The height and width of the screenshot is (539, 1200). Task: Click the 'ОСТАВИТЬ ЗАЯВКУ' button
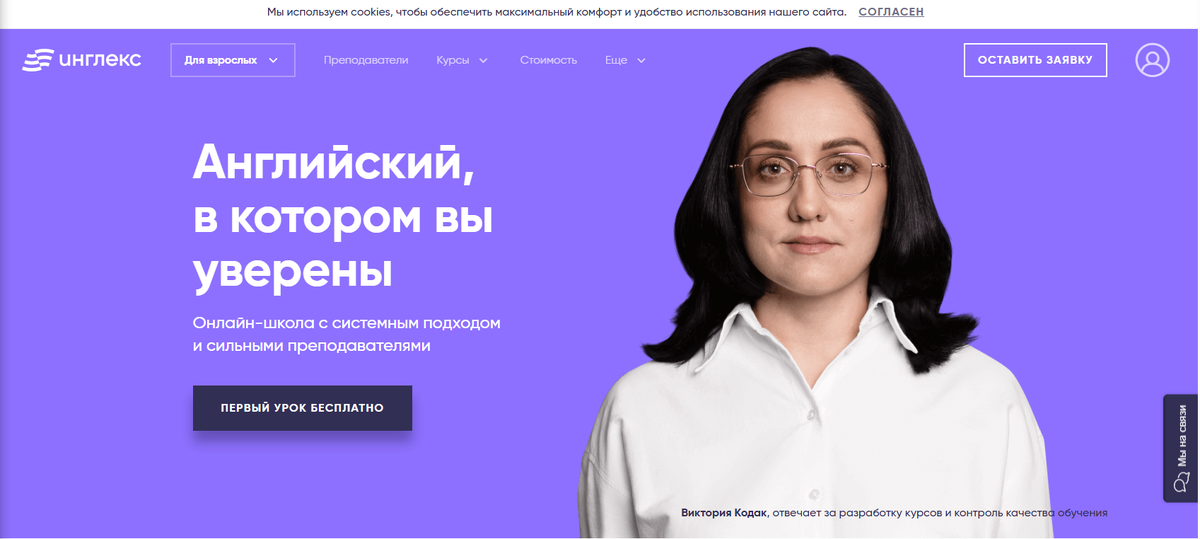1035,60
